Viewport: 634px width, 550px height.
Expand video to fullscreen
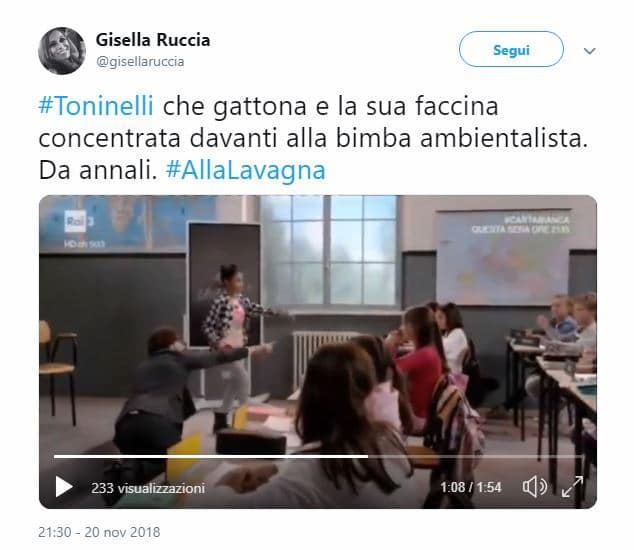click(572, 487)
